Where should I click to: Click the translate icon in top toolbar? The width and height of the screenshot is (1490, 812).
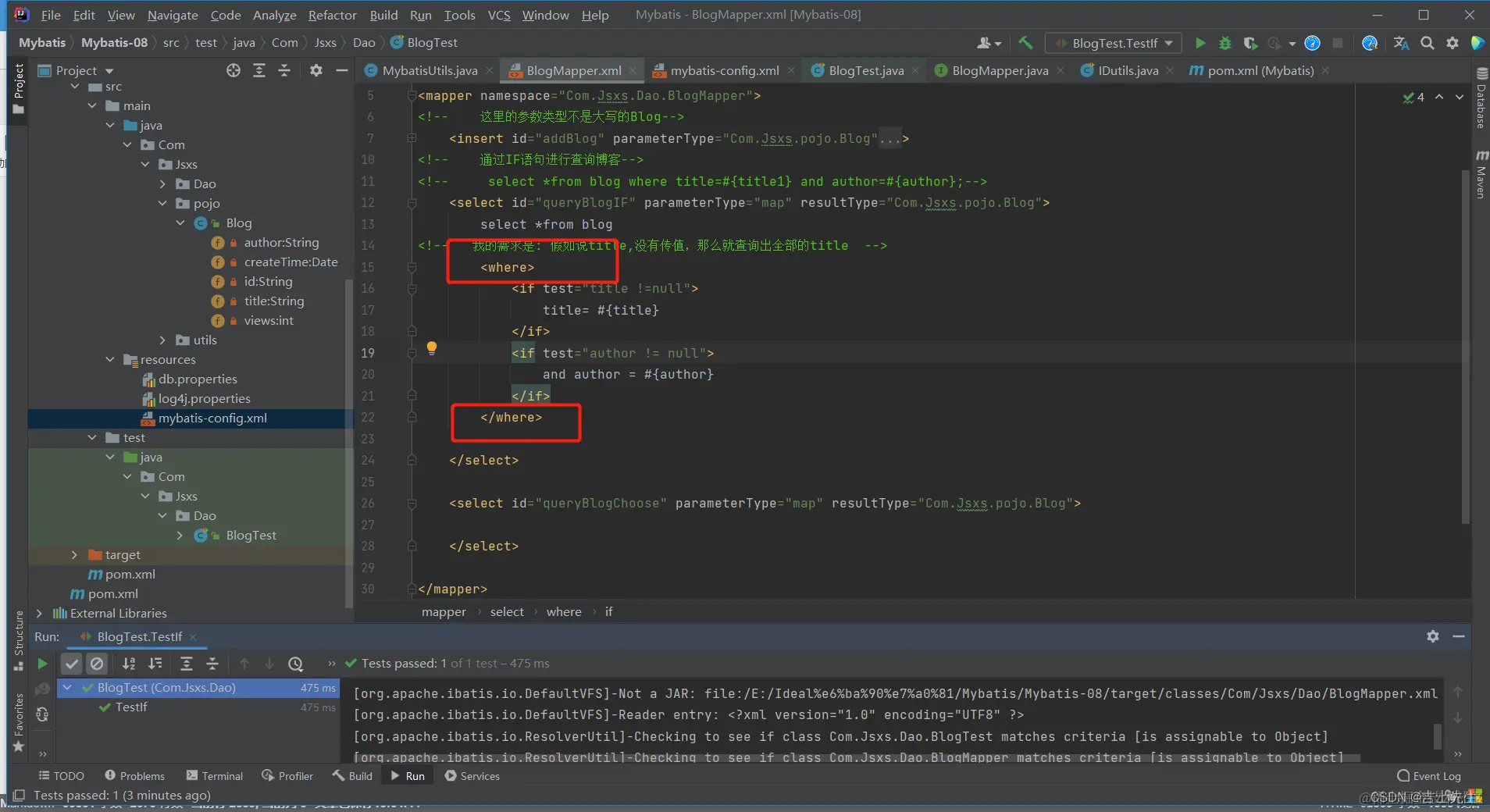[x=1401, y=43]
